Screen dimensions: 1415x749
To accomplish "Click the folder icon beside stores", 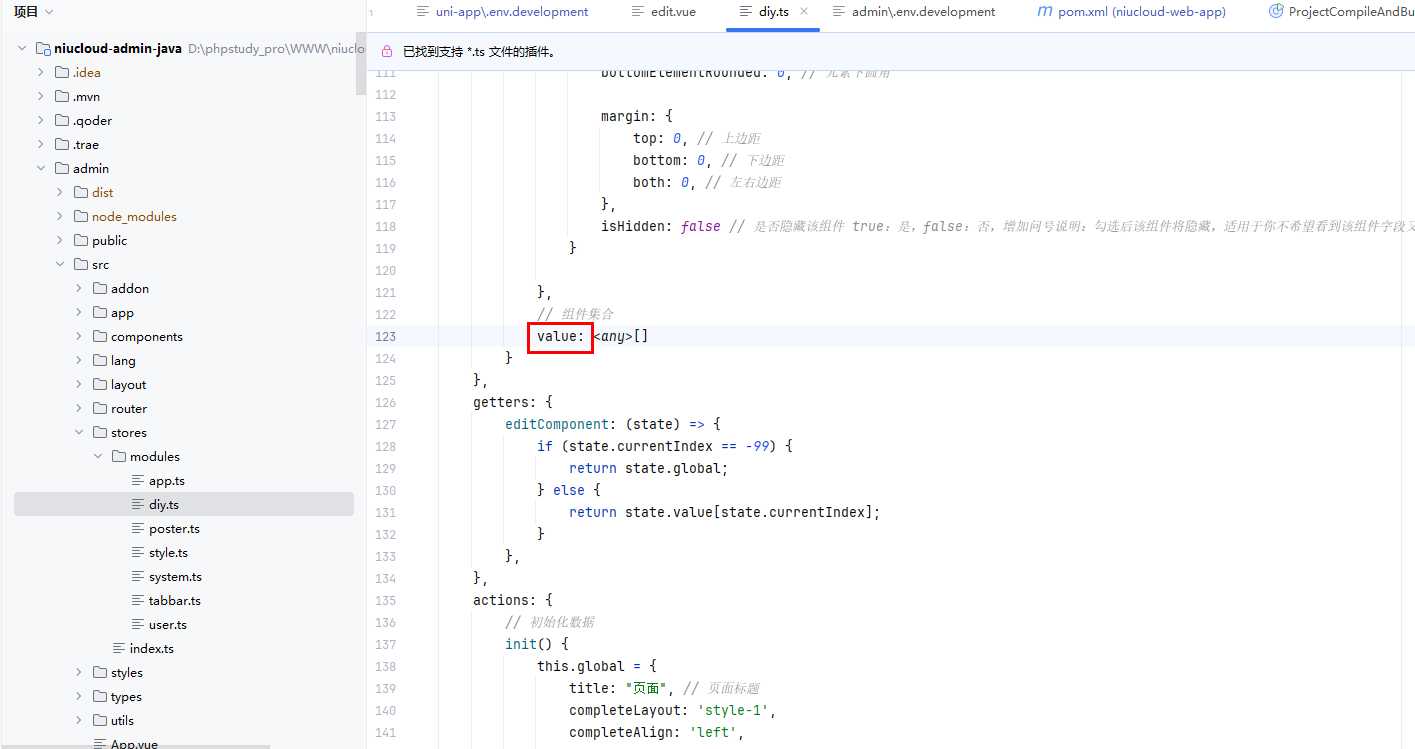I will [x=100, y=433].
